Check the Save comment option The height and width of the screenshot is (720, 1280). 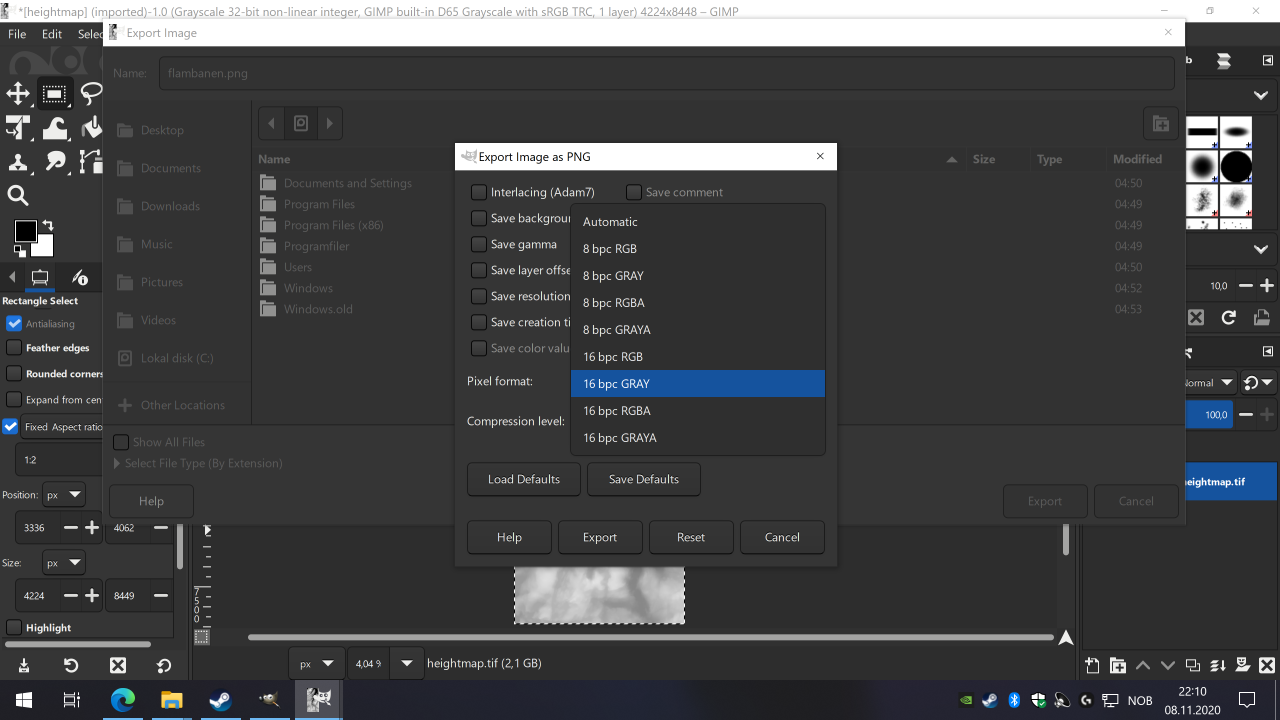[x=634, y=192]
